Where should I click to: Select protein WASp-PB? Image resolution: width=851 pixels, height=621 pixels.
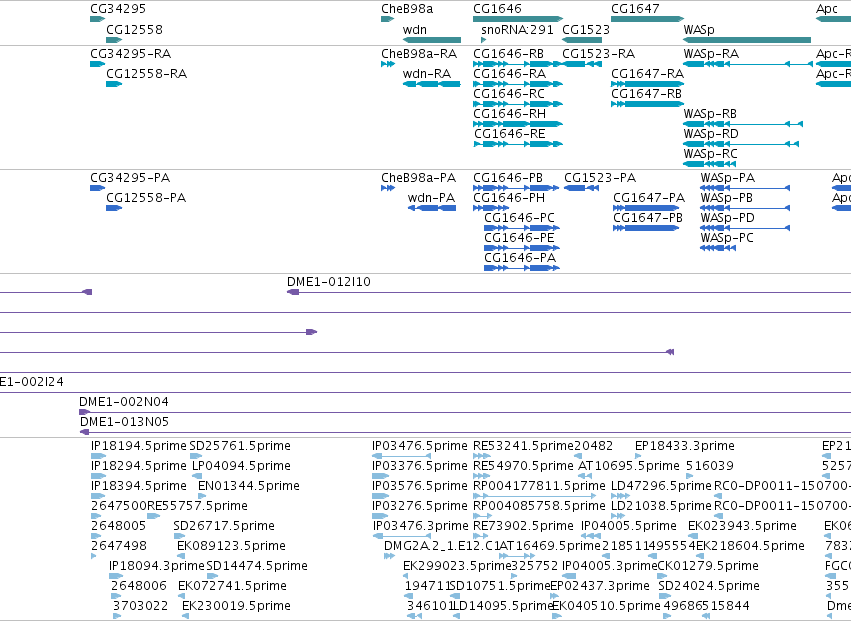click(745, 208)
